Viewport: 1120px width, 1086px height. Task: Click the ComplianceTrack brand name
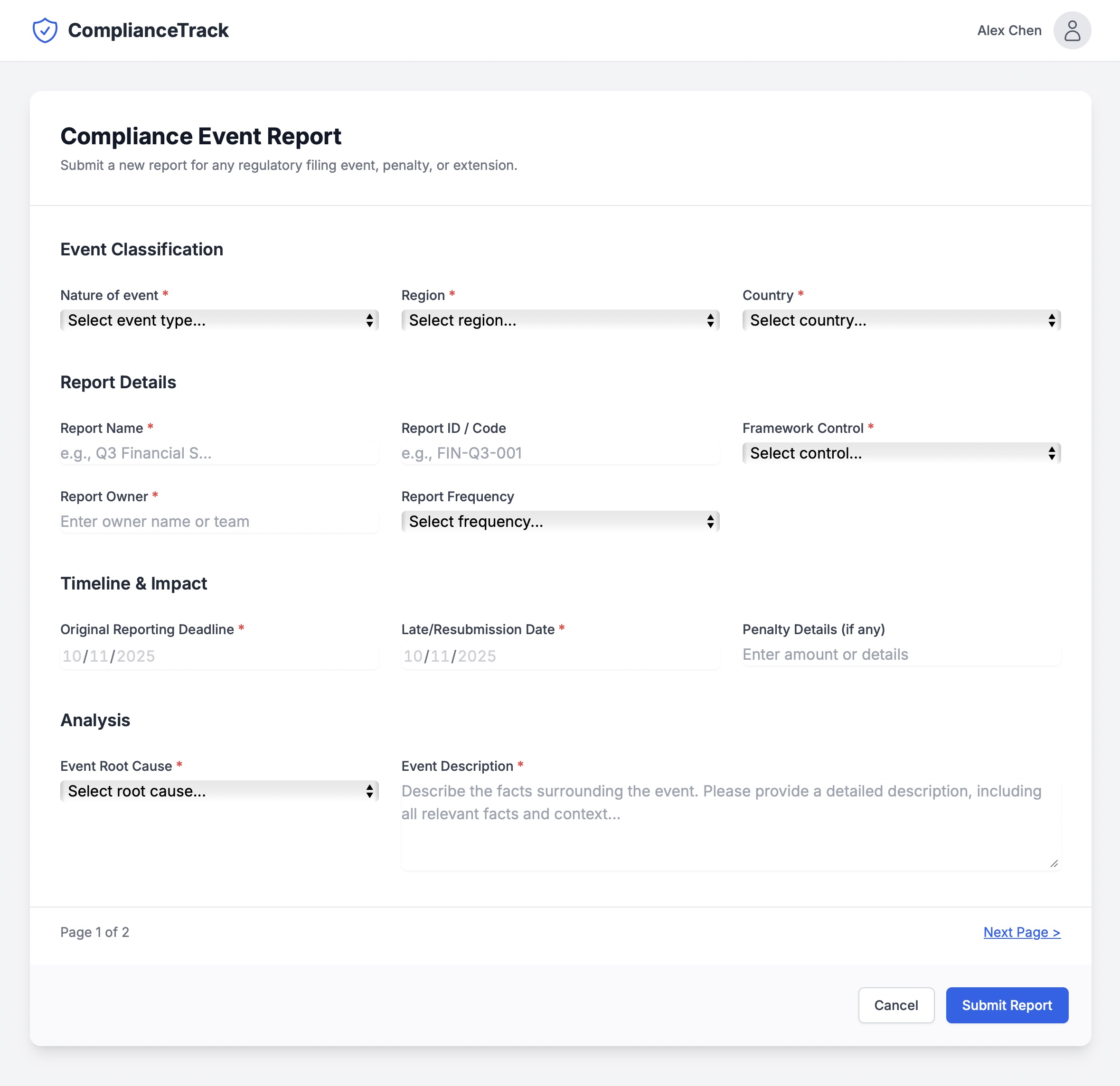point(148,30)
